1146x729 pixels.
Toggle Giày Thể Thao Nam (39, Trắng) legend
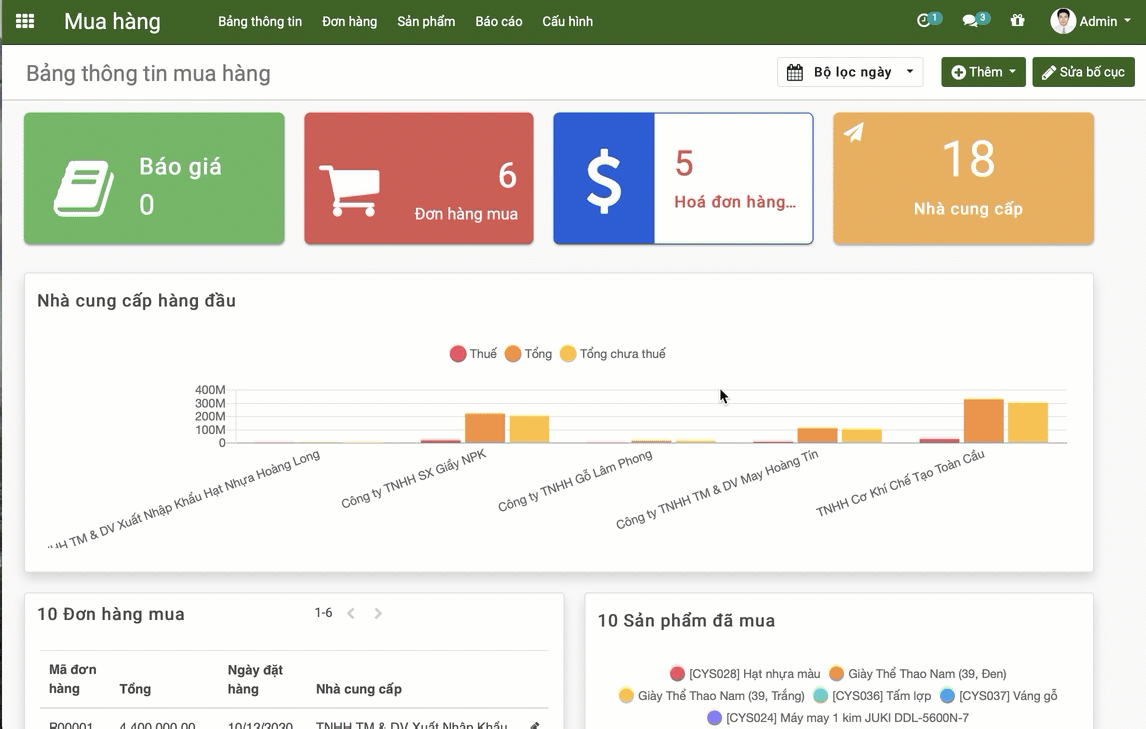[x=711, y=695]
